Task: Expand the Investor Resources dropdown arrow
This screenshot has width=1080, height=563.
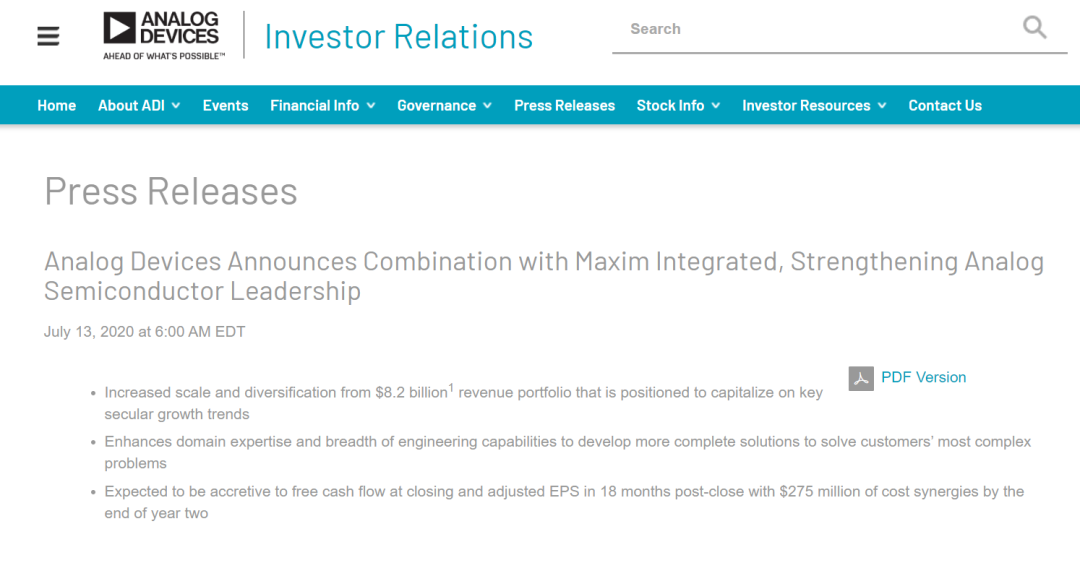Action: [x=882, y=106]
